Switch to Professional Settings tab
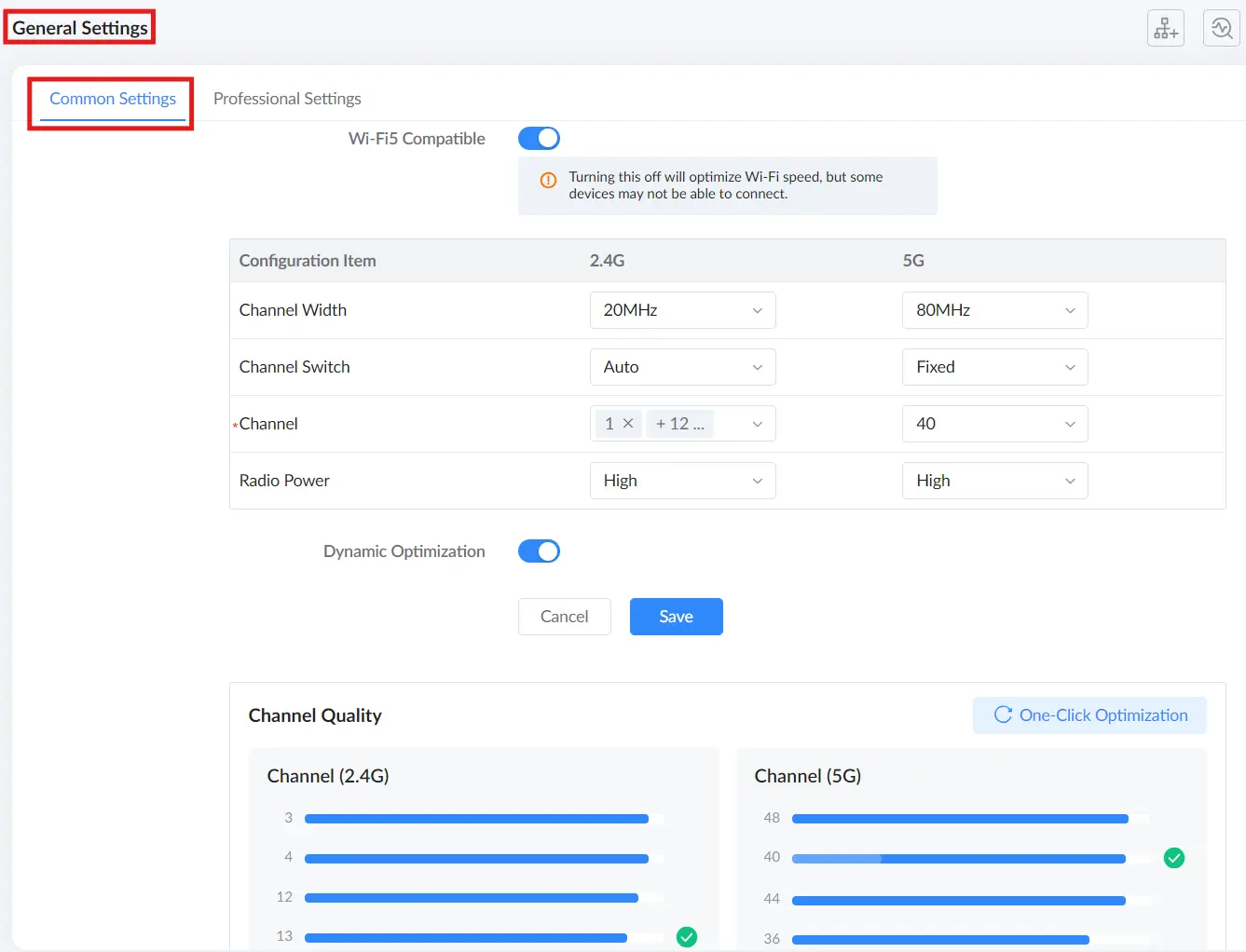Viewport: 1246px width, 952px height. click(x=287, y=99)
